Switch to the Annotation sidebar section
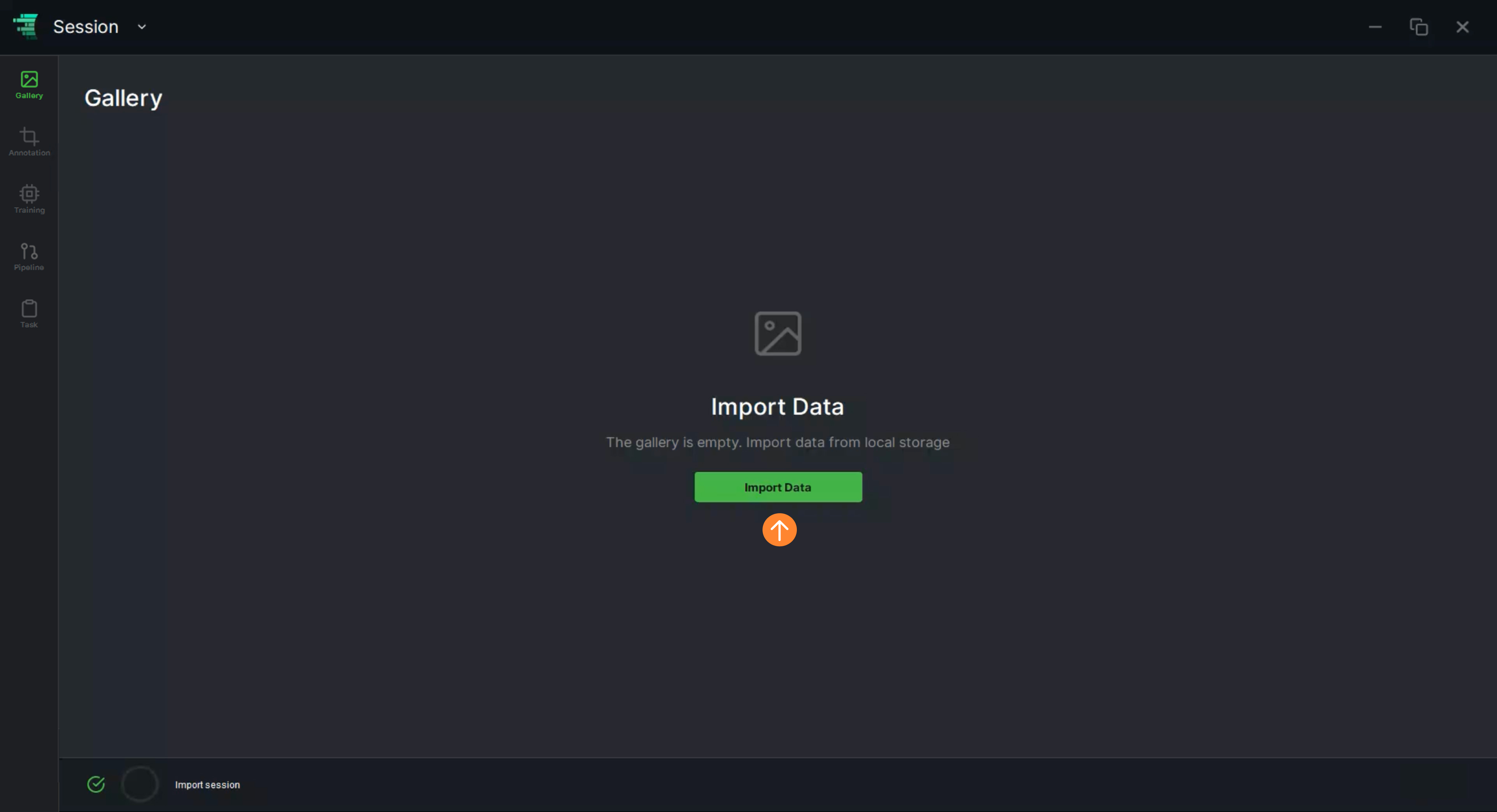The width and height of the screenshot is (1497, 812). [x=29, y=142]
